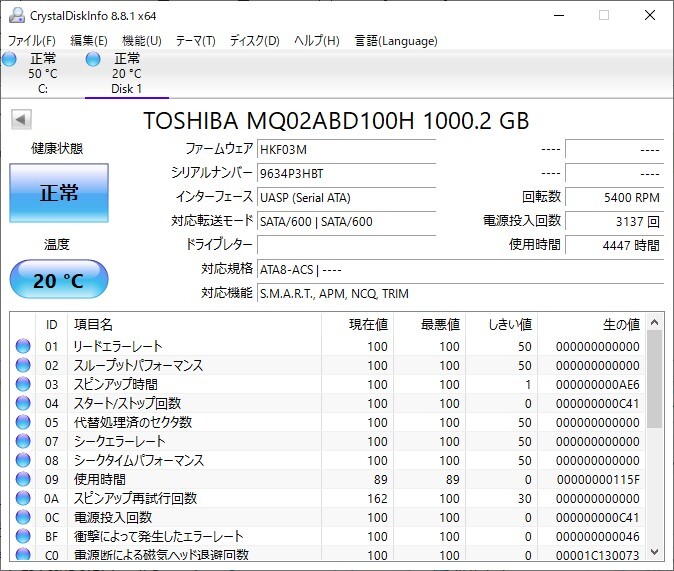Click blue status circle for C: drive
The image size is (674, 571).
pyautogui.click(x=9, y=59)
